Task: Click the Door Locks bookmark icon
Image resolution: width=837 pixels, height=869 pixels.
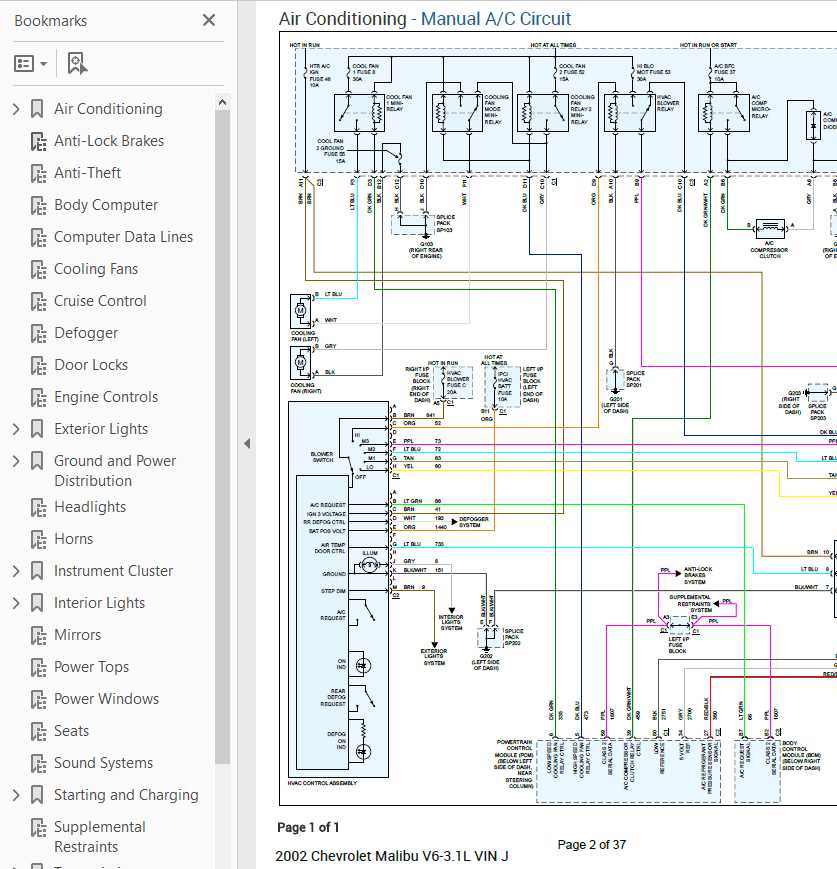Action: [x=38, y=366]
